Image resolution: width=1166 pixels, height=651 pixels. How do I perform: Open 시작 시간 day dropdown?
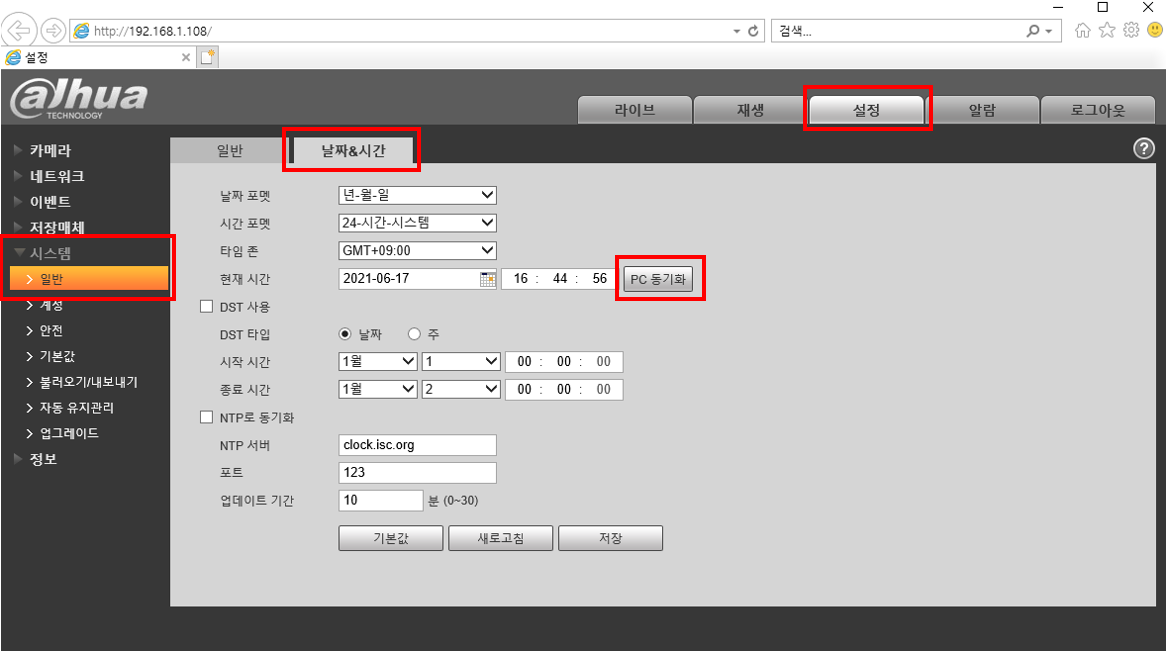pyautogui.click(x=461, y=362)
